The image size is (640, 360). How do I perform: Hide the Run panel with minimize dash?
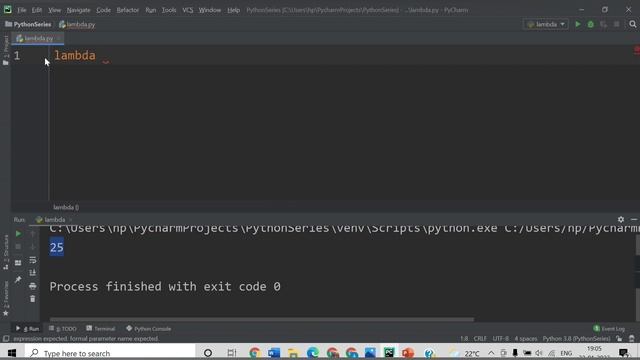[x=634, y=220]
